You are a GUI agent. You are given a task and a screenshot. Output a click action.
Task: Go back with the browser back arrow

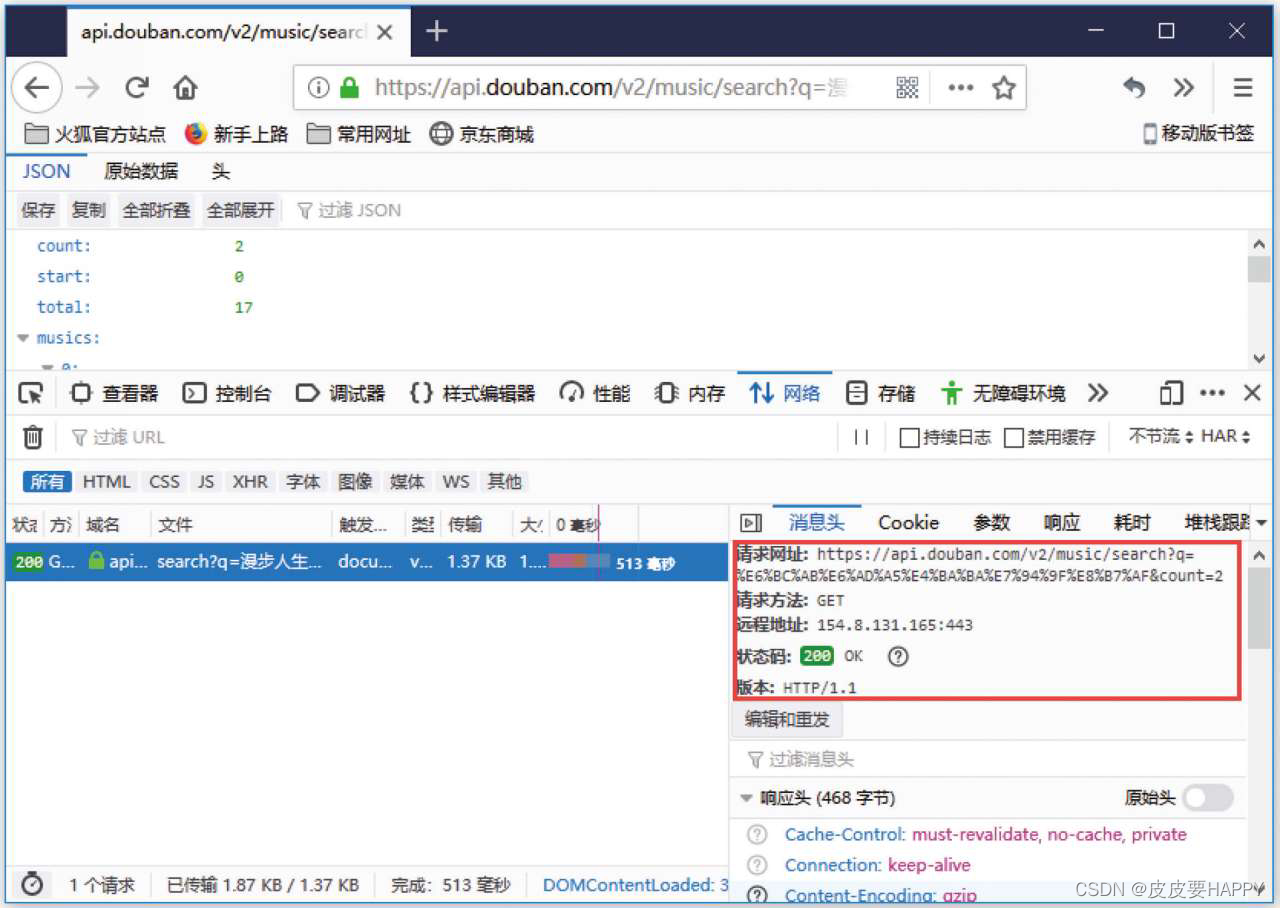(36, 88)
